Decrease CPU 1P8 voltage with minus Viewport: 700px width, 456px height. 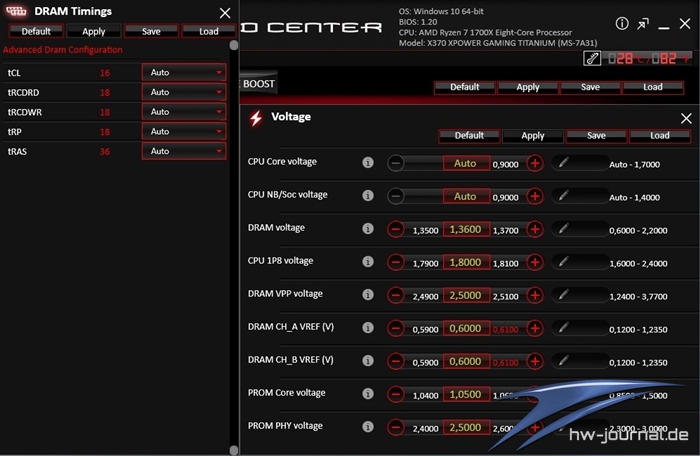(396, 263)
